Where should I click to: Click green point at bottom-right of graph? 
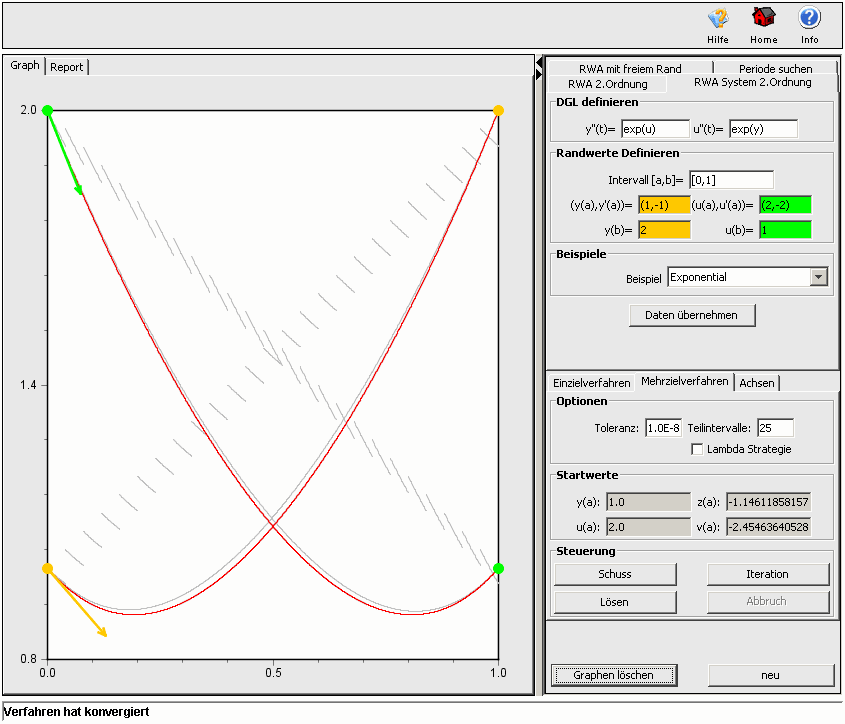[x=498, y=569]
